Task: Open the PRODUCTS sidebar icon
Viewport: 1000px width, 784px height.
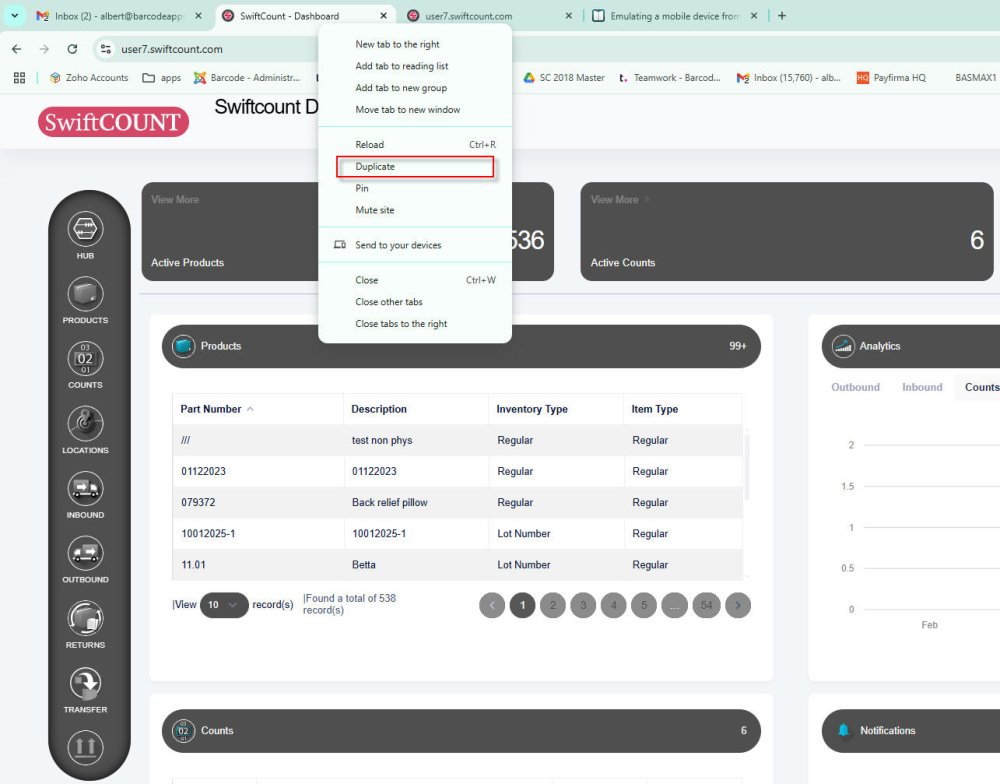Action: click(85, 294)
